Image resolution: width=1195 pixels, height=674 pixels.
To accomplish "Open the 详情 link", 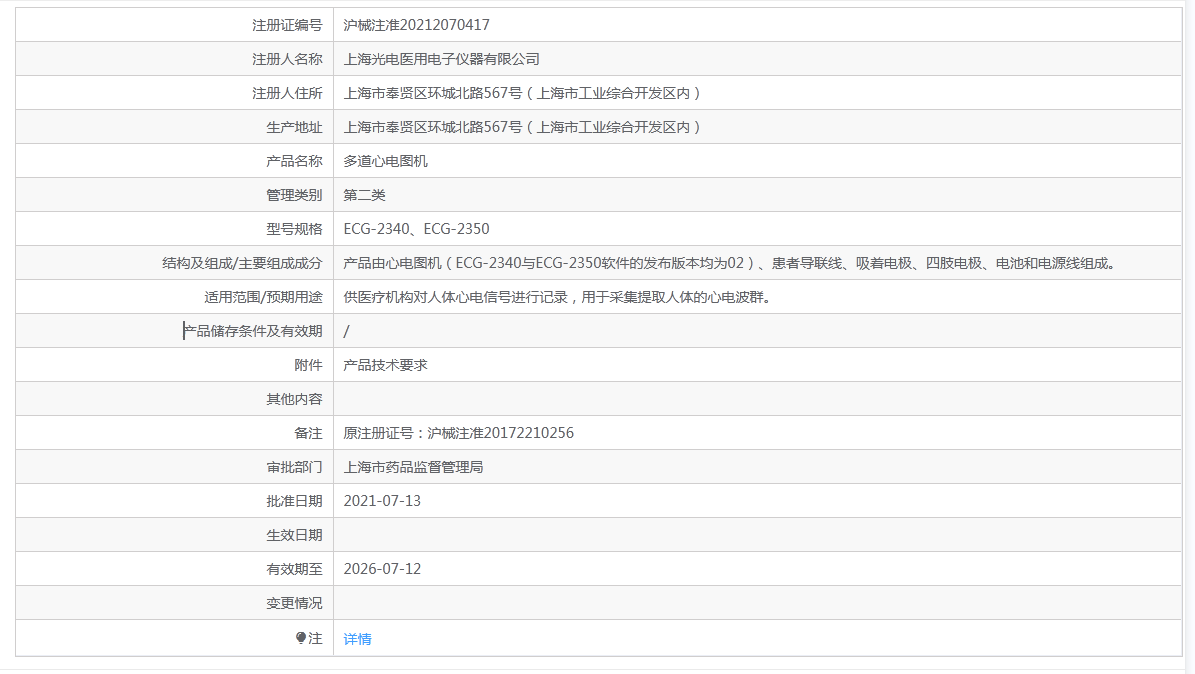I will (x=357, y=639).
